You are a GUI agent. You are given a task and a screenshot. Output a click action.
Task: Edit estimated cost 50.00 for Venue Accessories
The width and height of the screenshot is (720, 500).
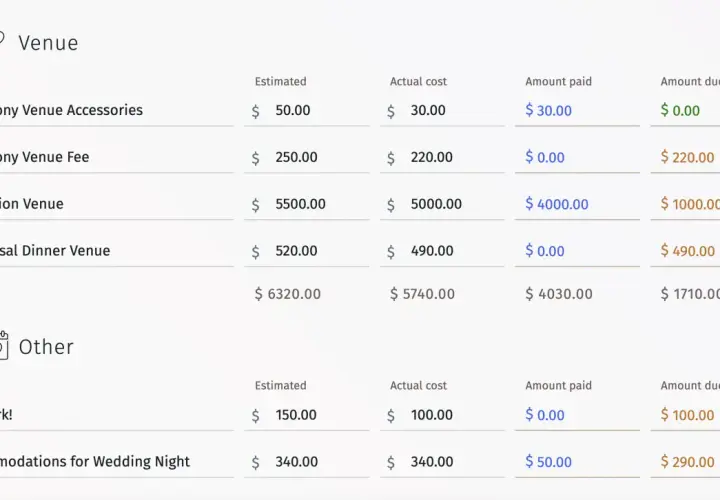pos(307,111)
